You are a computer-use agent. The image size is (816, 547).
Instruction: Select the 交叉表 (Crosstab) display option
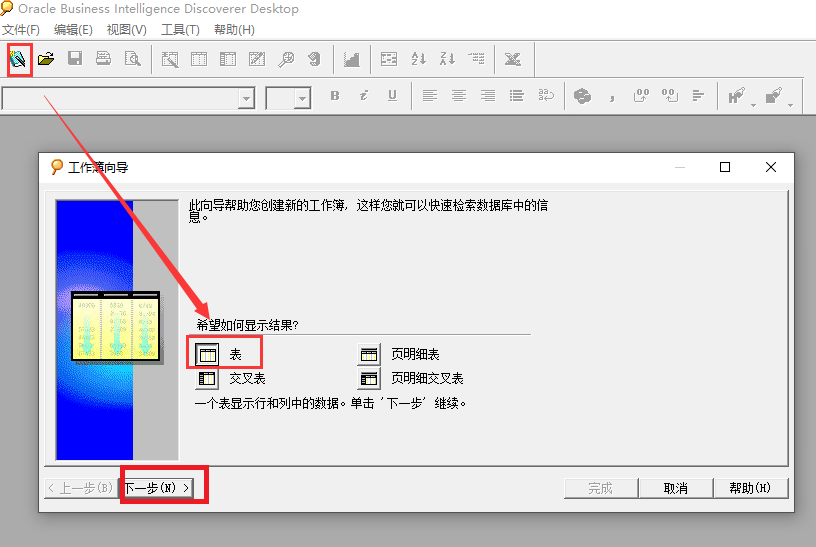tap(207, 379)
